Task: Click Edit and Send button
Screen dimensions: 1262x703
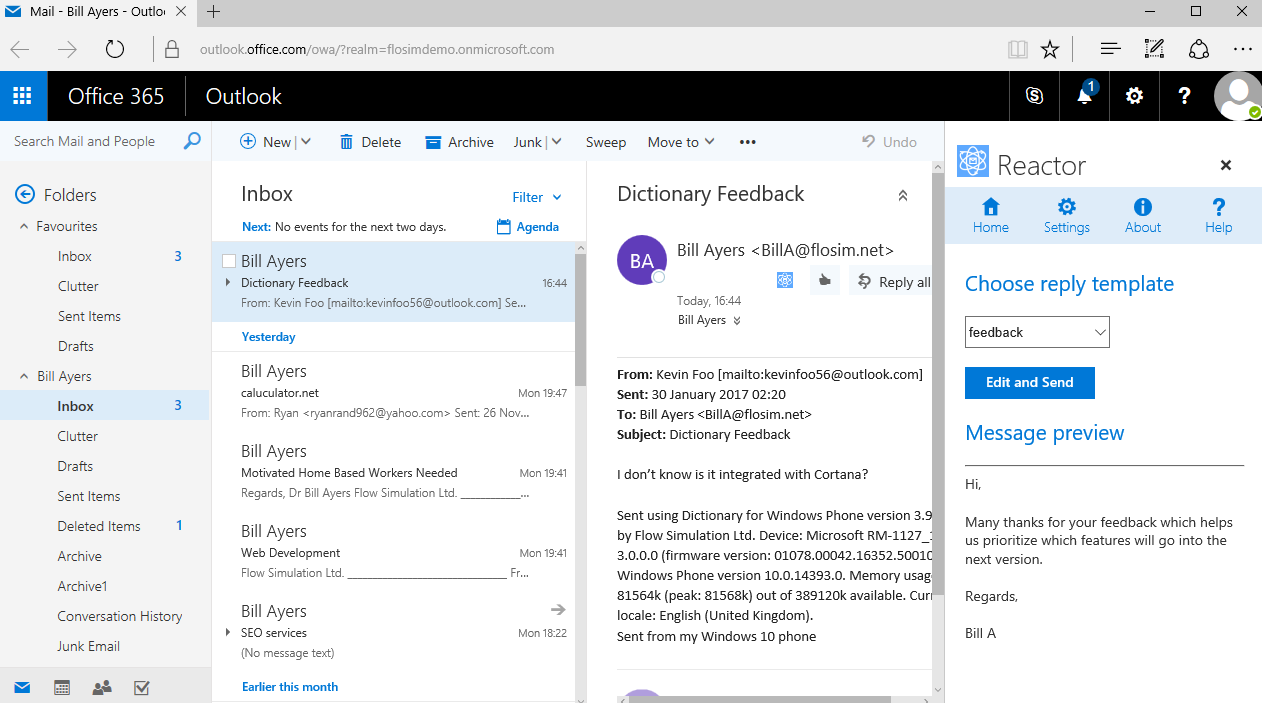Action: 1030,382
